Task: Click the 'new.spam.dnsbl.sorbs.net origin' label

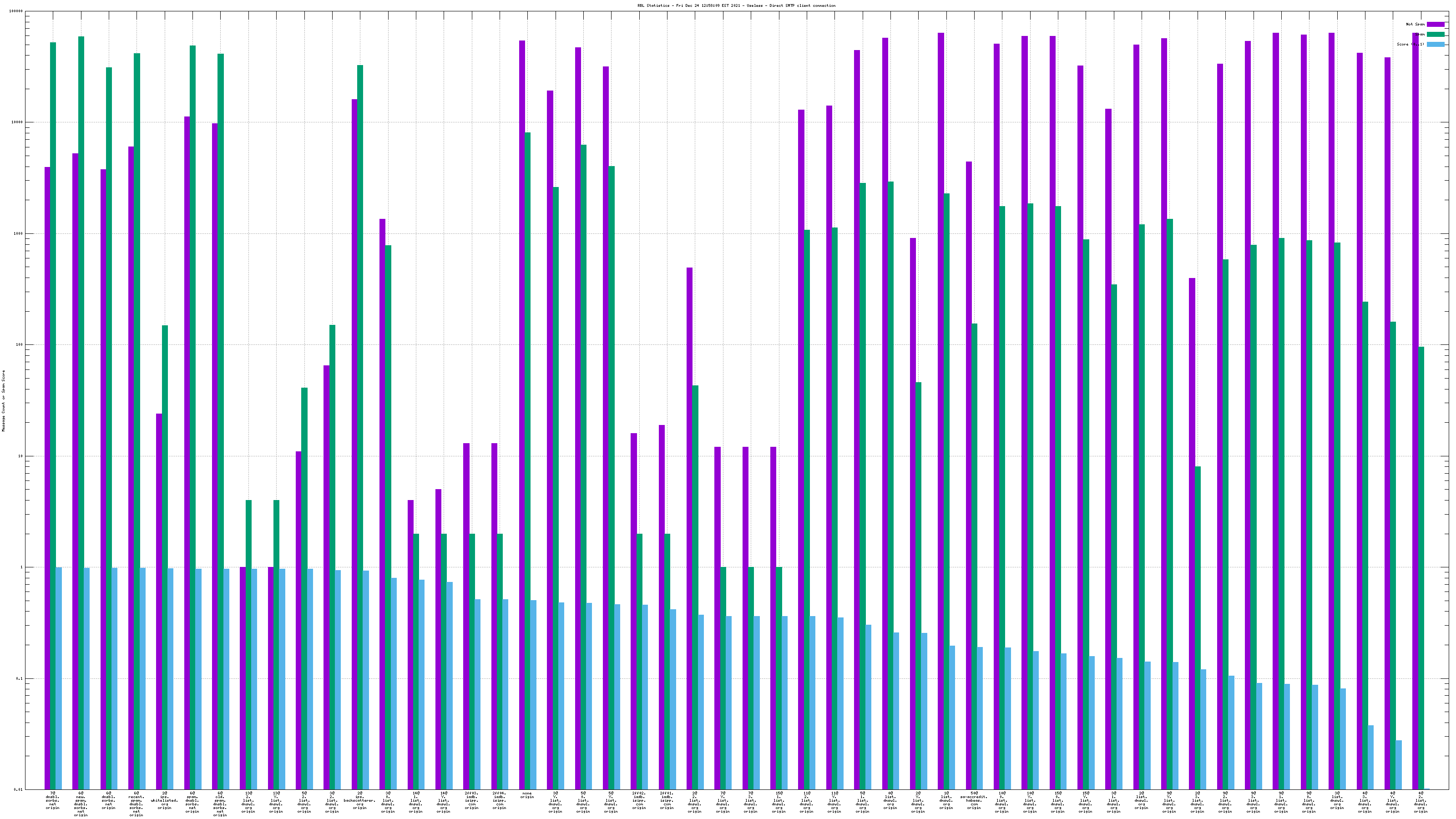Action: 81,804
